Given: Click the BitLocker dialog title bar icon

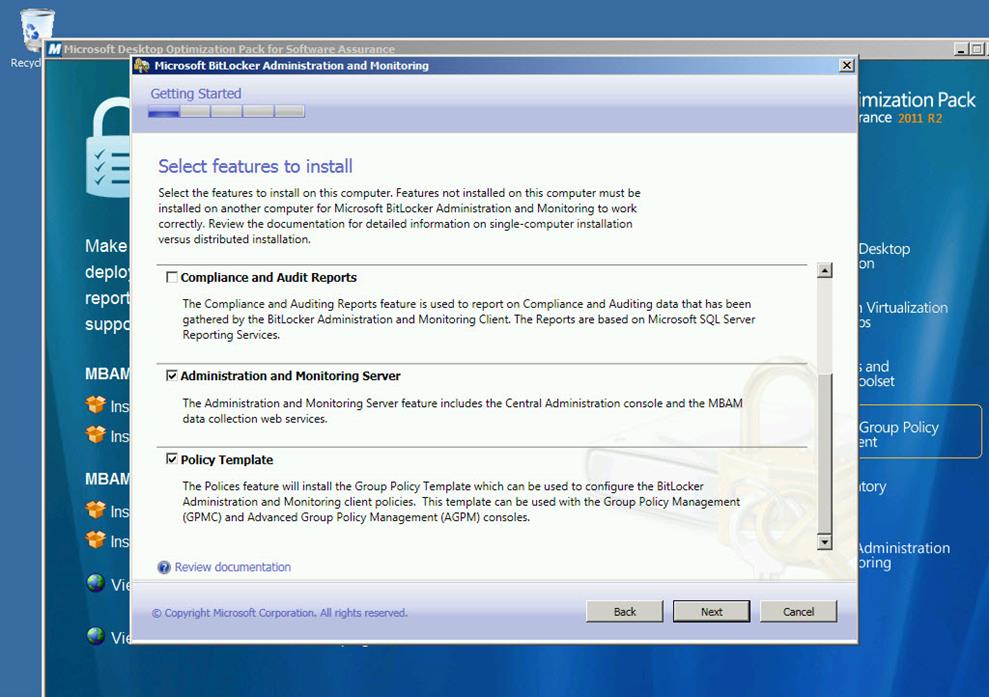Looking at the screenshot, I should 142,65.
